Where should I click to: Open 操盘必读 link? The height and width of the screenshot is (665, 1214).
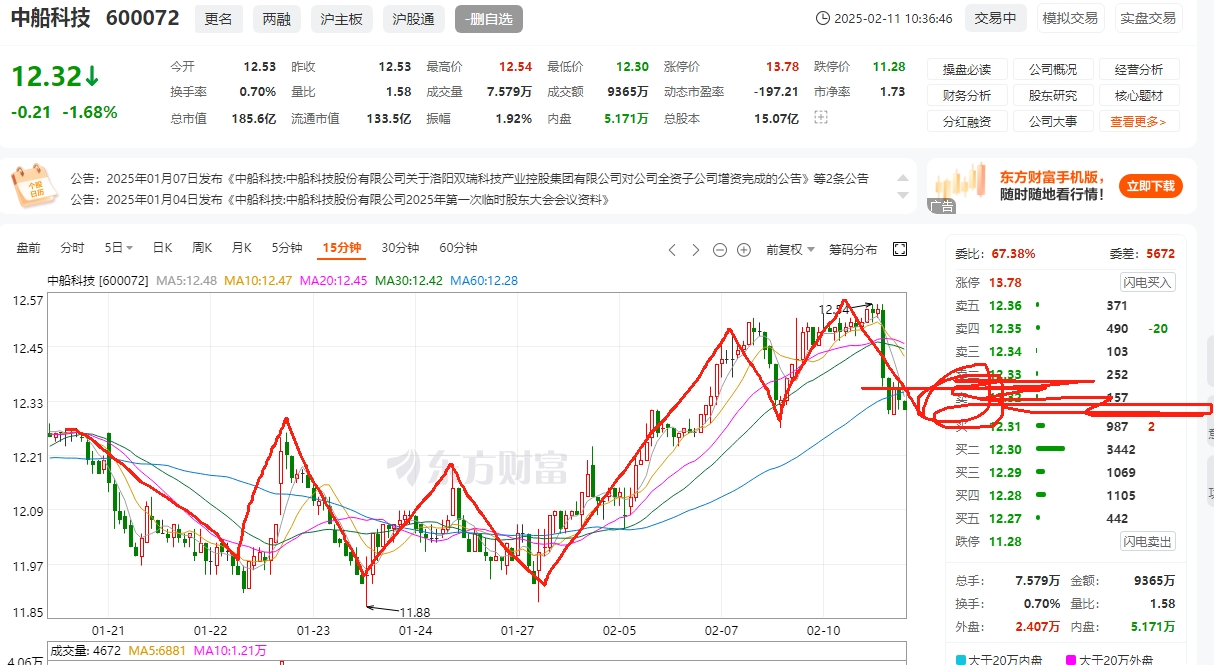pos(967,70)
